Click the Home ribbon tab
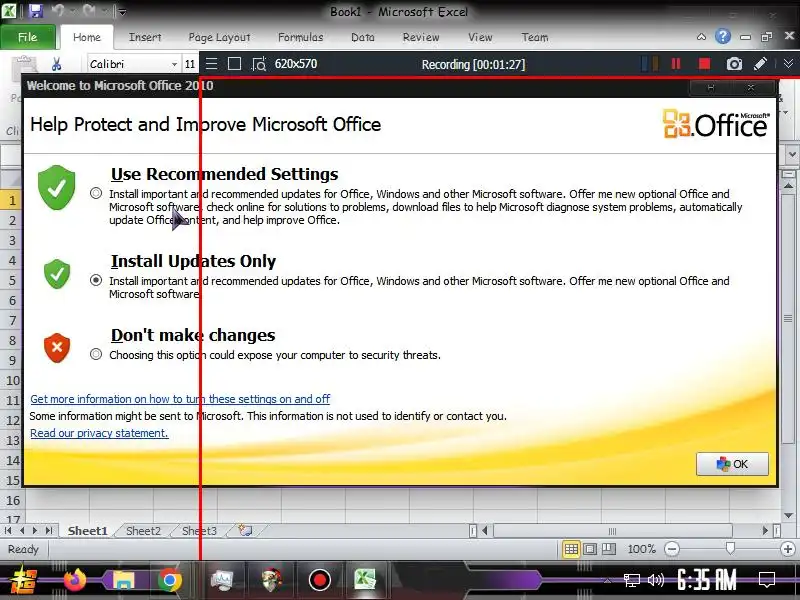800x600 pixels. click(x=87, y=37)
